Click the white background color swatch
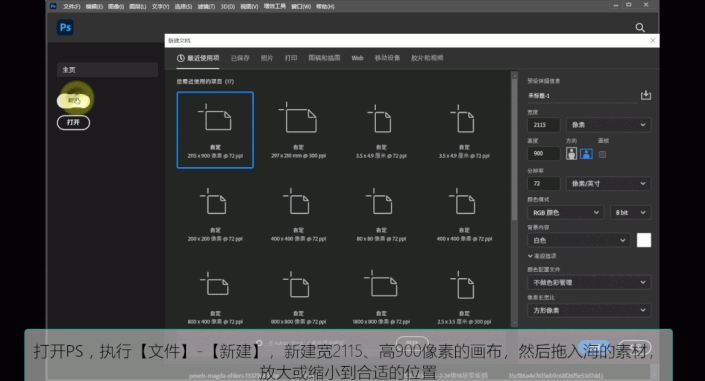The image size is (705, 381). coord(644,240)
